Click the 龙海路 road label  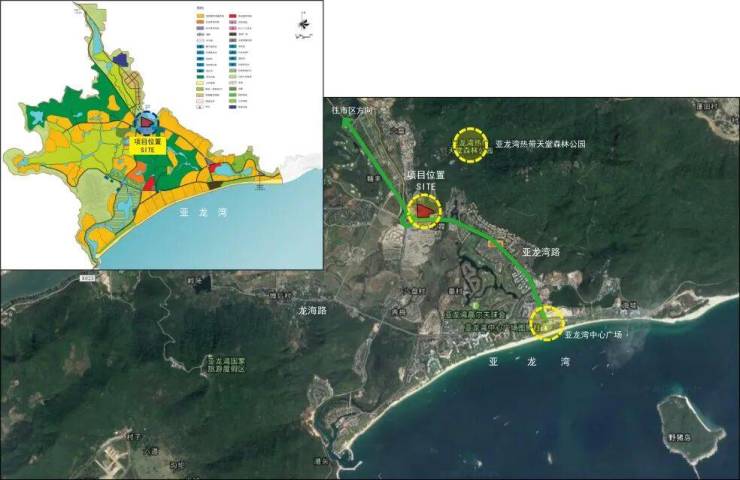(x=315, y=311)
